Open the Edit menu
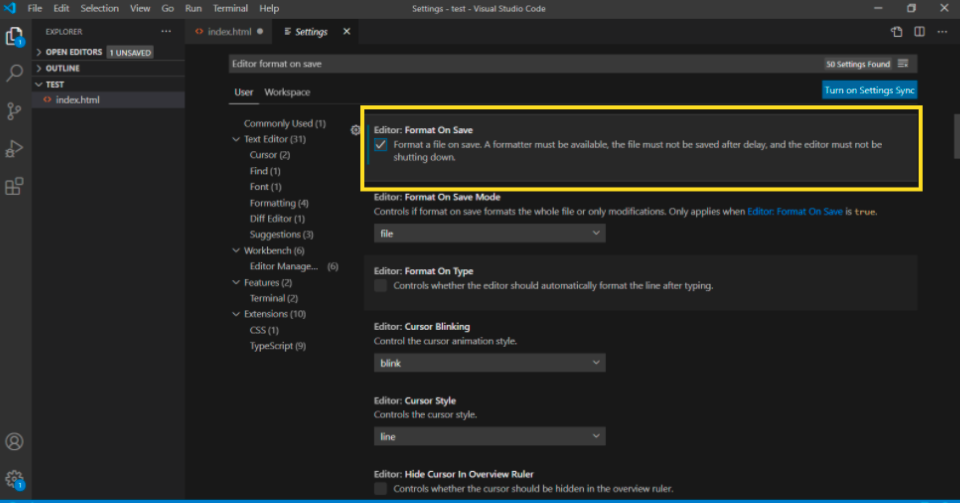The height and width of the screenshot is (503, 960). (x=61, y=9)
